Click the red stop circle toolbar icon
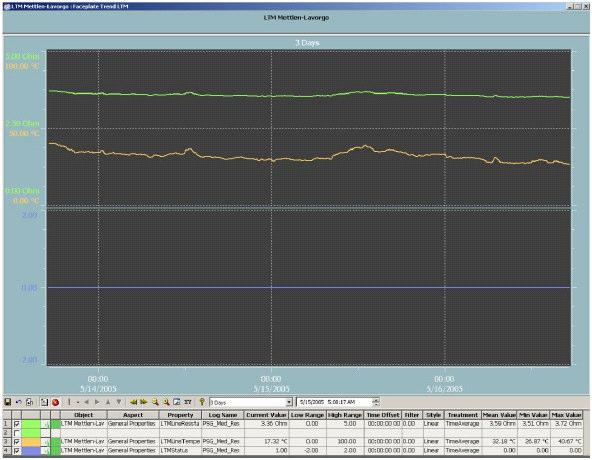 (56, 402)
